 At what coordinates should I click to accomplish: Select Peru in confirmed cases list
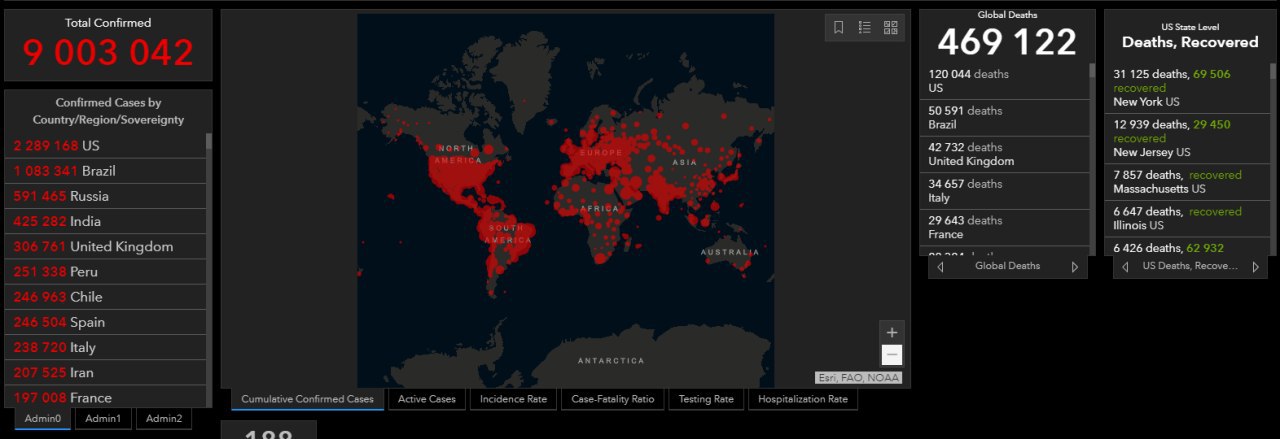(105, 272)
